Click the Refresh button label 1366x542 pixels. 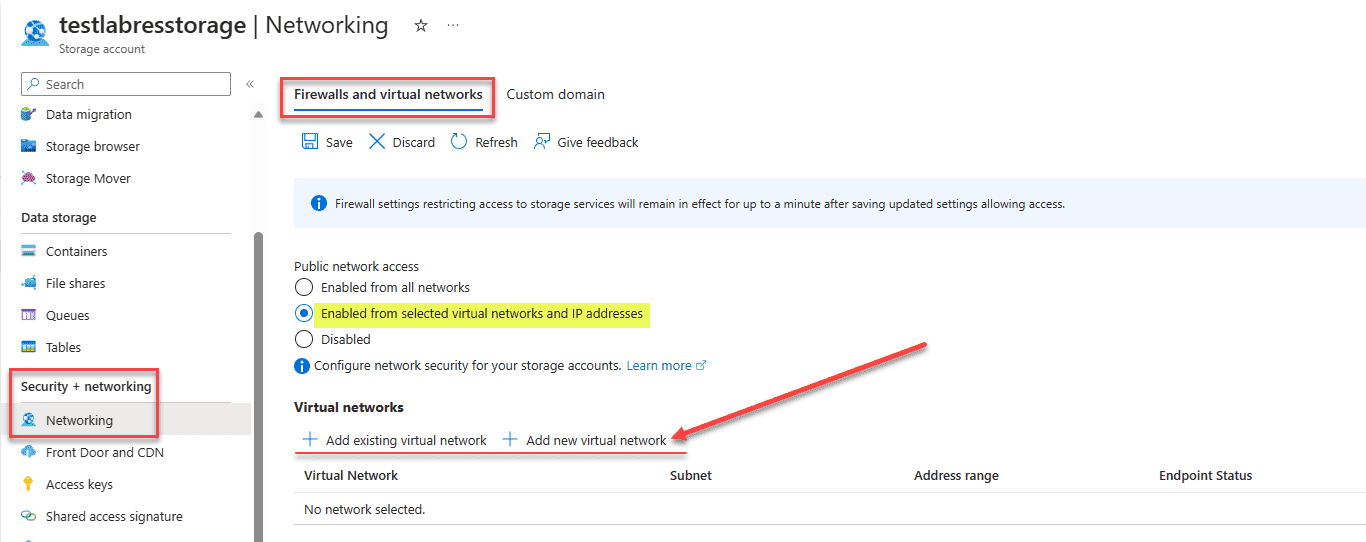click(x=496, y=143)
